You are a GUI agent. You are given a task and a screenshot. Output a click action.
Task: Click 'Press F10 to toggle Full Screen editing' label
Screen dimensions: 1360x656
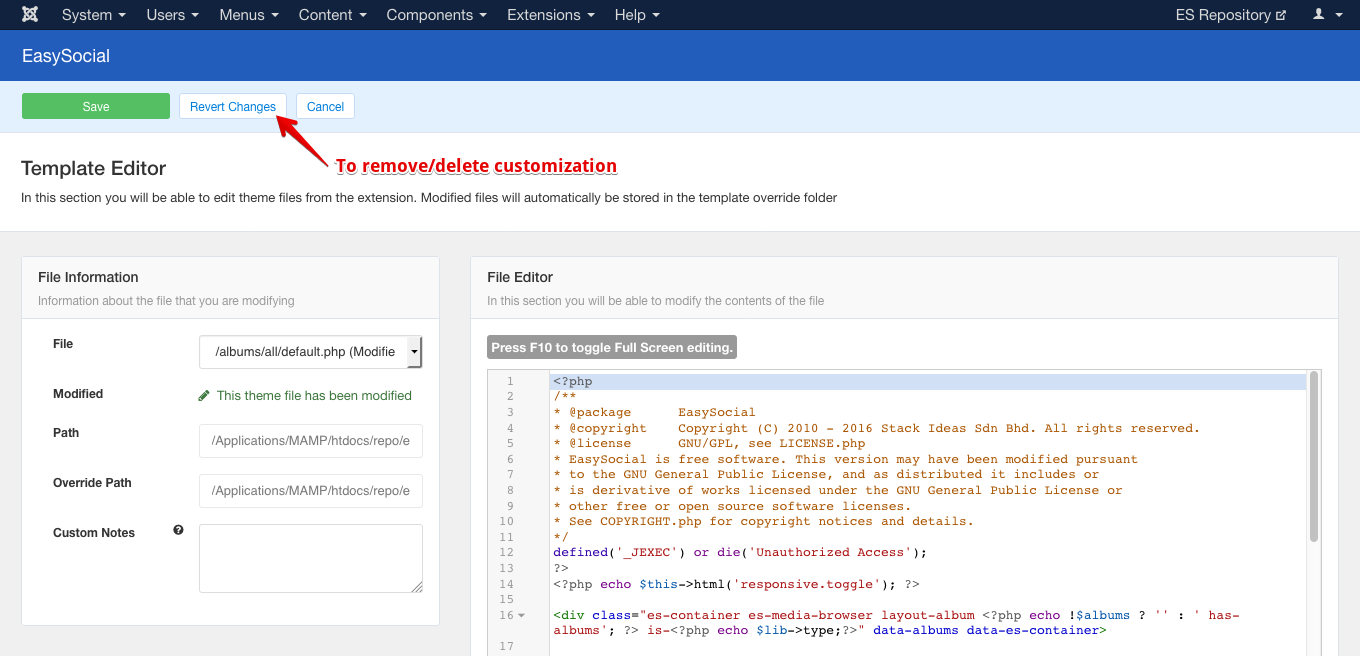pyautogui.click(x=612, y=348)
